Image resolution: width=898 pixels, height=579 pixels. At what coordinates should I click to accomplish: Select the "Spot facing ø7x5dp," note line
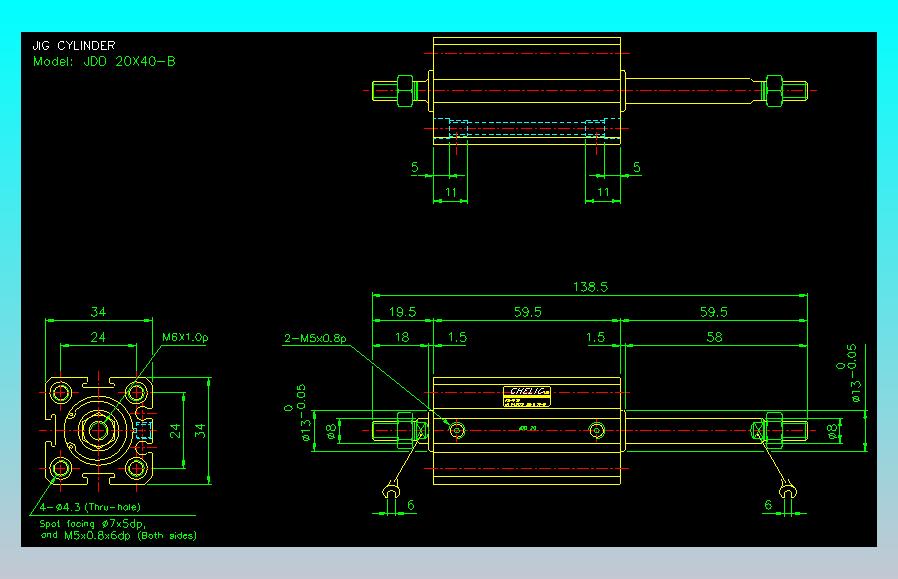93,523
